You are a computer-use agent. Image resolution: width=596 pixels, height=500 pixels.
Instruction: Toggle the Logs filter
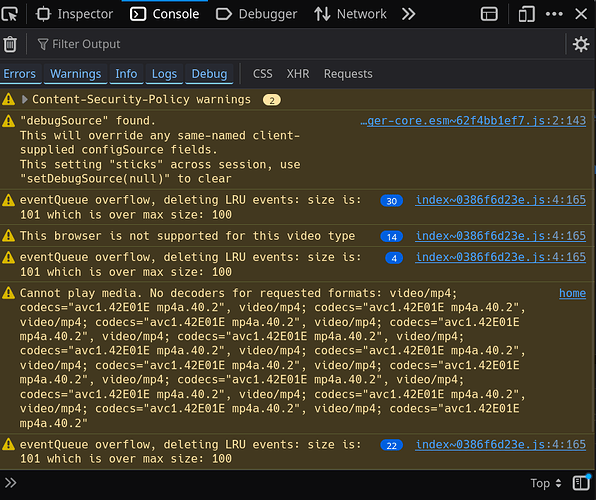(164, 74)
